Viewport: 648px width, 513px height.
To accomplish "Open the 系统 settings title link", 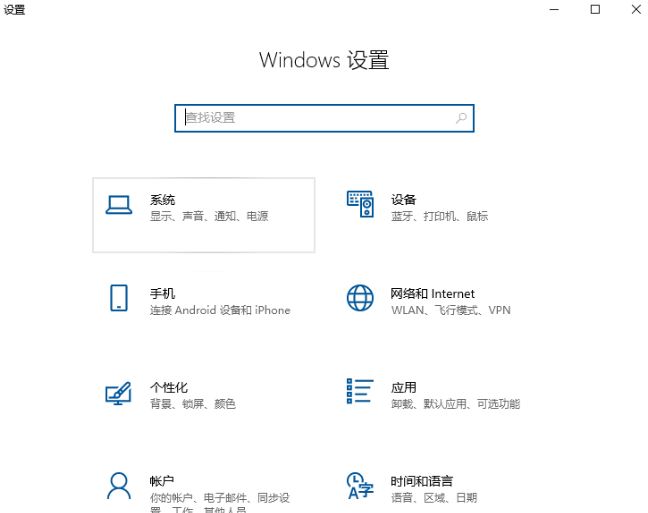I will (162, 200).
